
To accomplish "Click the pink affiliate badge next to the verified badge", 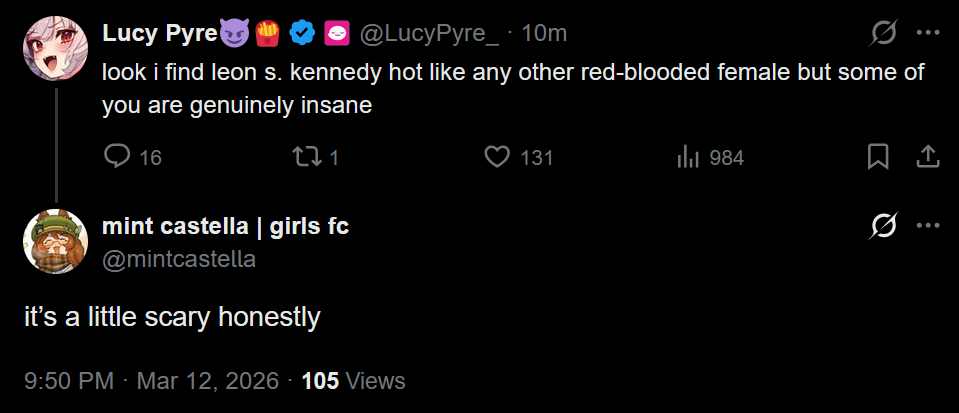I will pos(336,34).
